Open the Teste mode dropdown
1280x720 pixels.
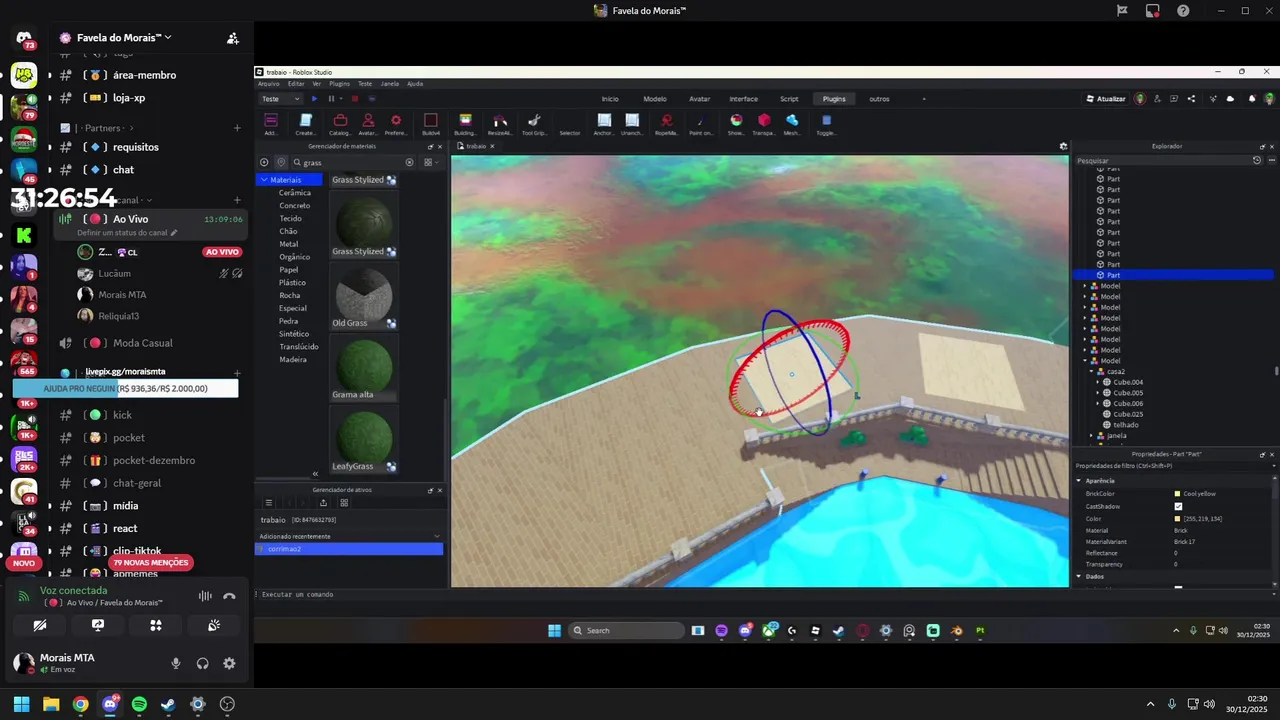tap(280, 99)
